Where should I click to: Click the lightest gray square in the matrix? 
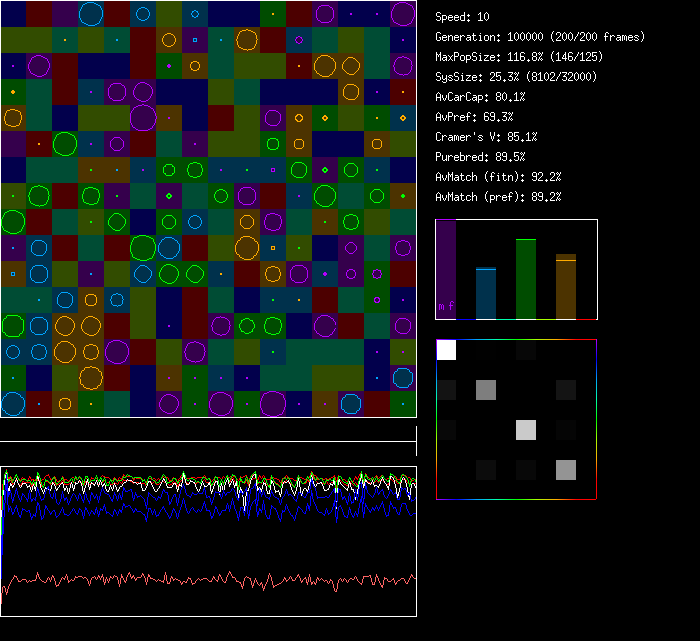526,430
